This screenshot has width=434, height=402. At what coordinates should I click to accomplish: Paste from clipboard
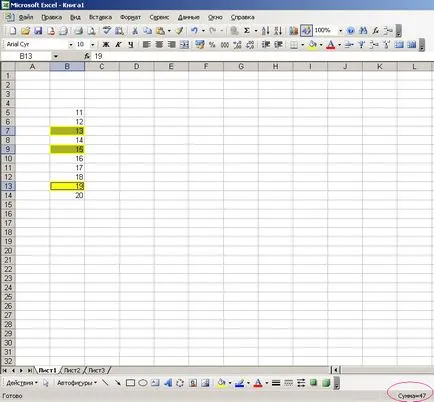[160, 31]
